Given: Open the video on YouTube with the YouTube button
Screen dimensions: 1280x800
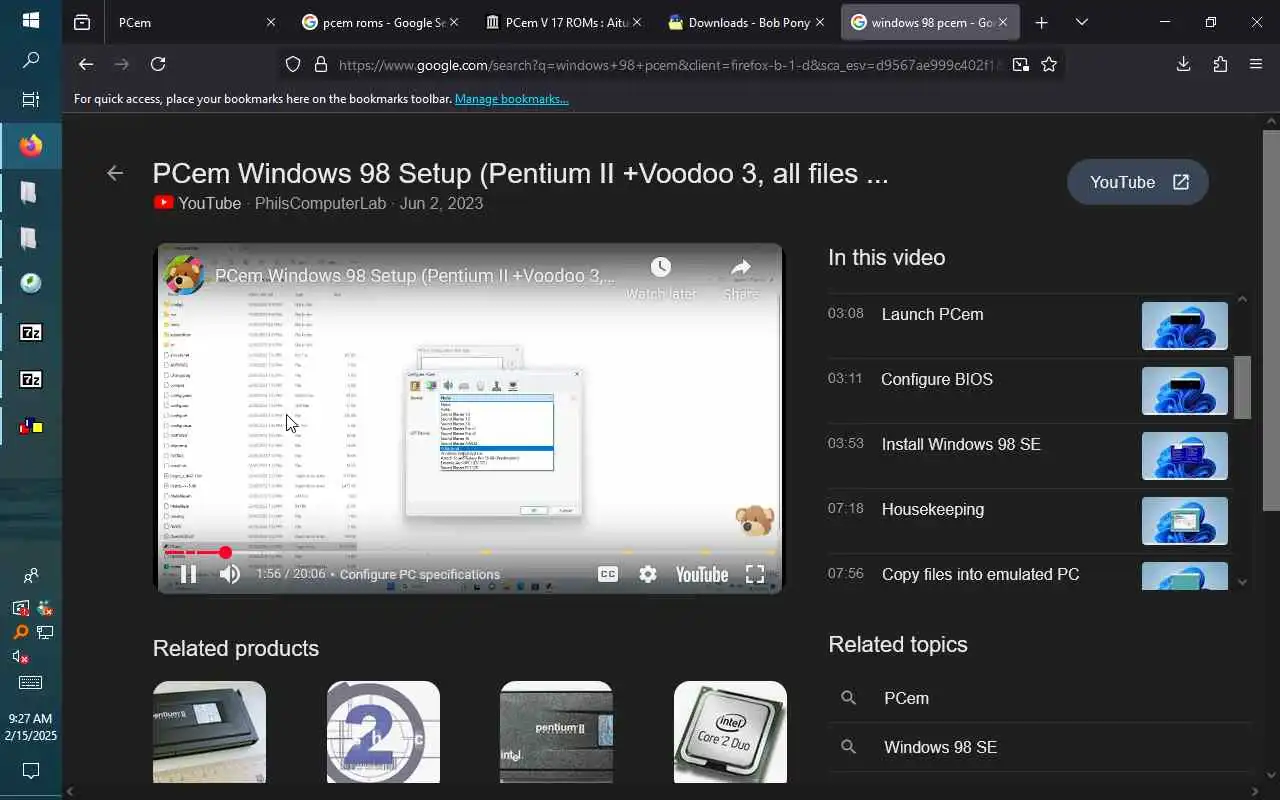Looking at the screenshot, I should (1138, 182).
